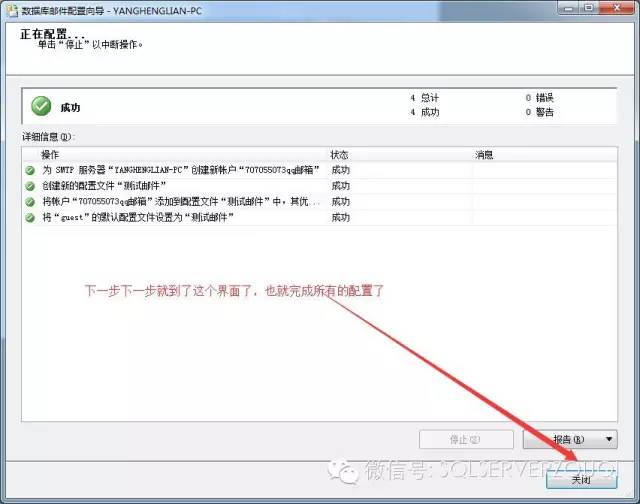Click the 4 总计 summary text

[424, 98]
